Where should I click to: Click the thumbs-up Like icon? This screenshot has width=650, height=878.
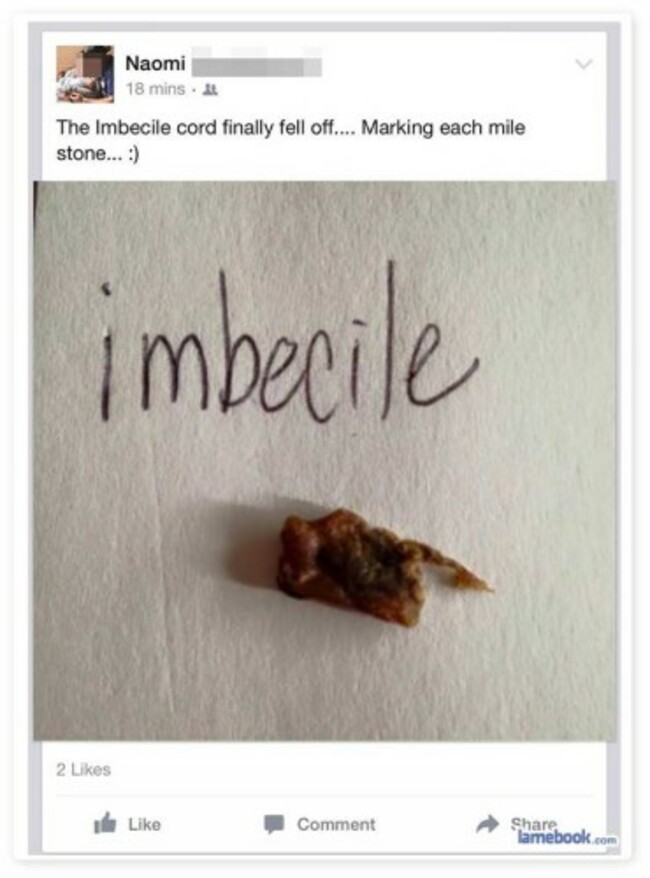tap(105, 823)
